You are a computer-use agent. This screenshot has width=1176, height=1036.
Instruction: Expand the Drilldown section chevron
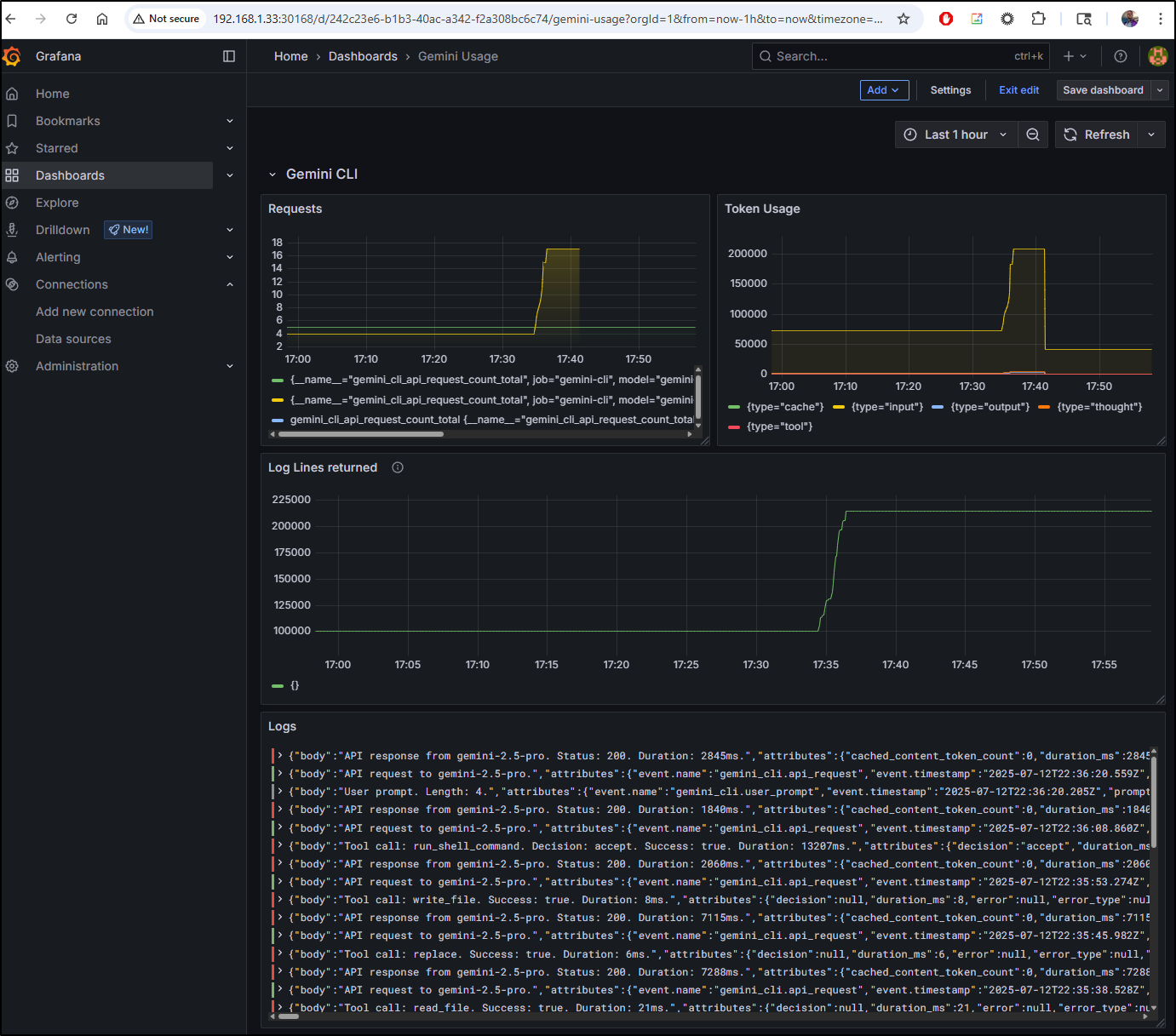(230, 230)
